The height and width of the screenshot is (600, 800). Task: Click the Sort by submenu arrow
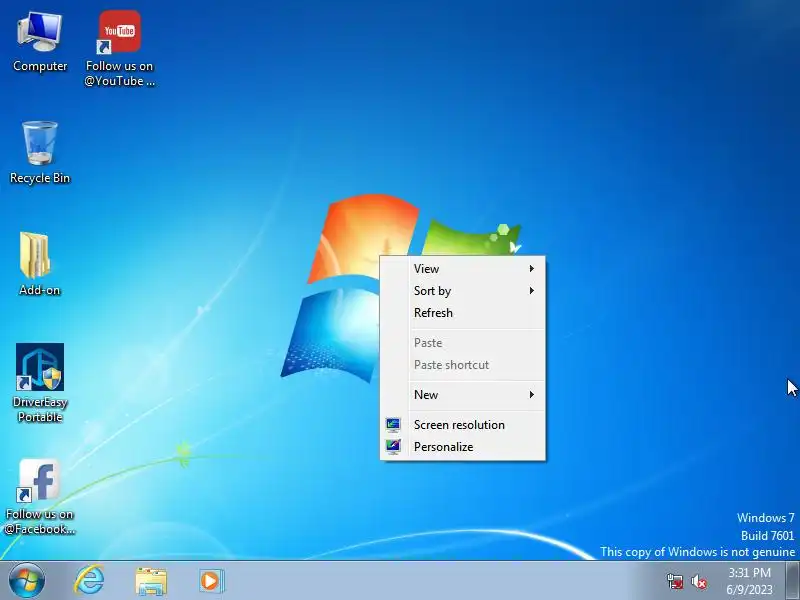coord(532,291)
